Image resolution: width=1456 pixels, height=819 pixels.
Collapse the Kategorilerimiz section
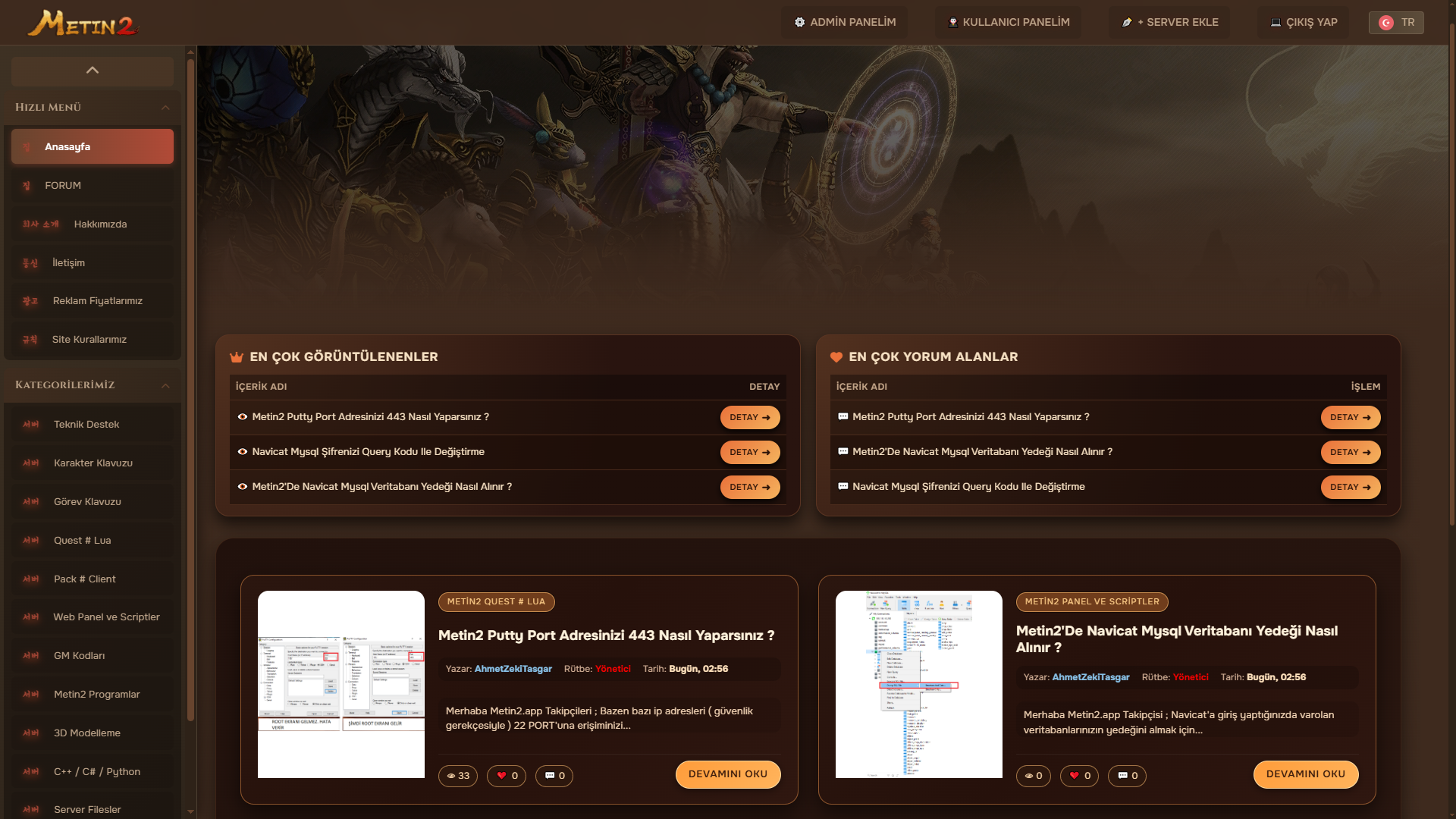[x=165, y=385]
